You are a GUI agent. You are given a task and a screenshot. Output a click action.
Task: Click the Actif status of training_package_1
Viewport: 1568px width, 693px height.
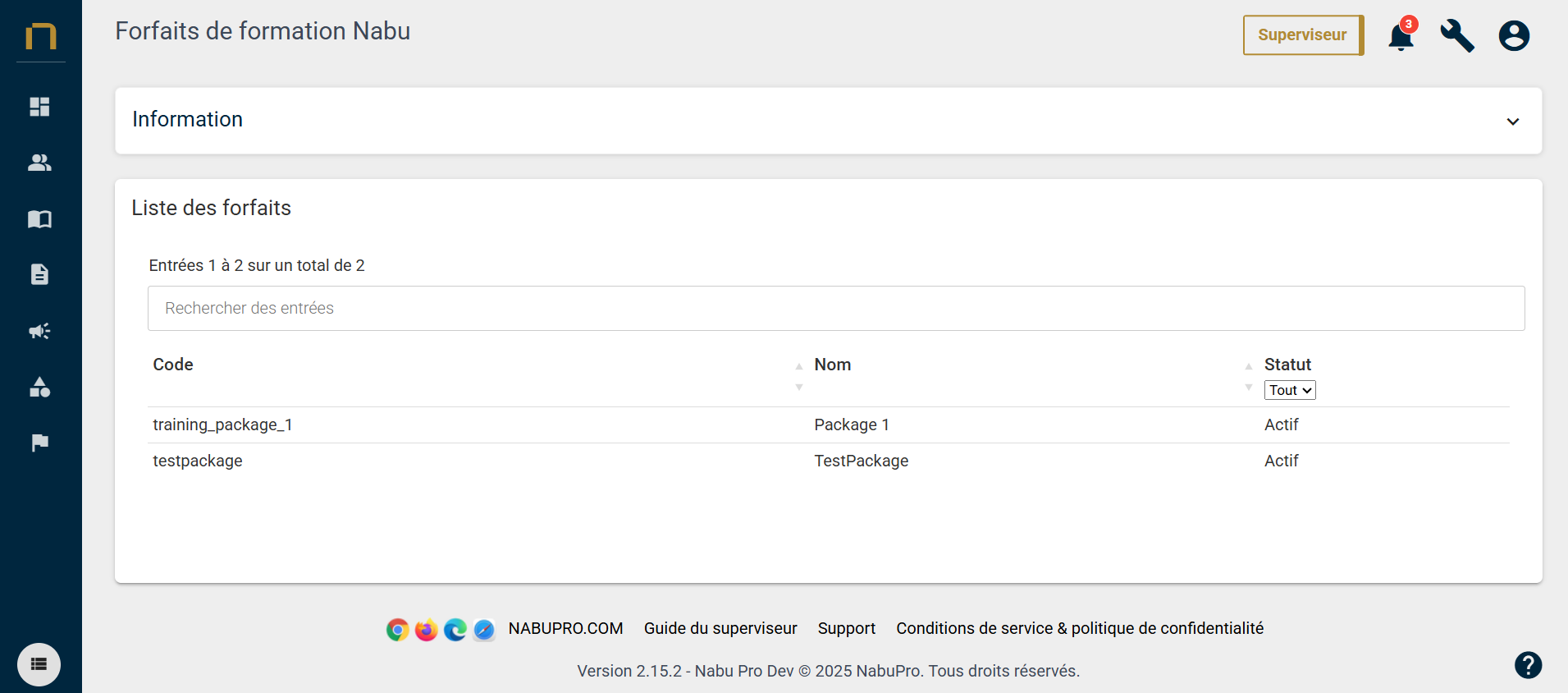click(1281, 425)
